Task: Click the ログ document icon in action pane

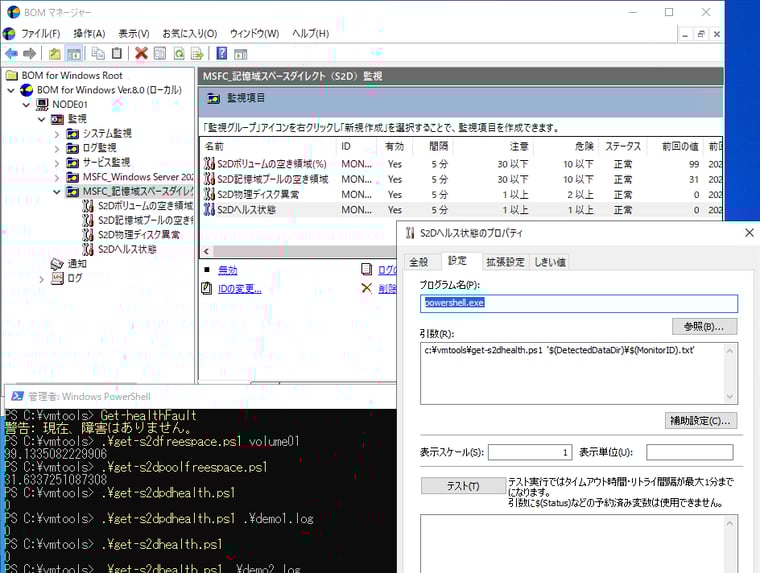Action: point(367,270)
